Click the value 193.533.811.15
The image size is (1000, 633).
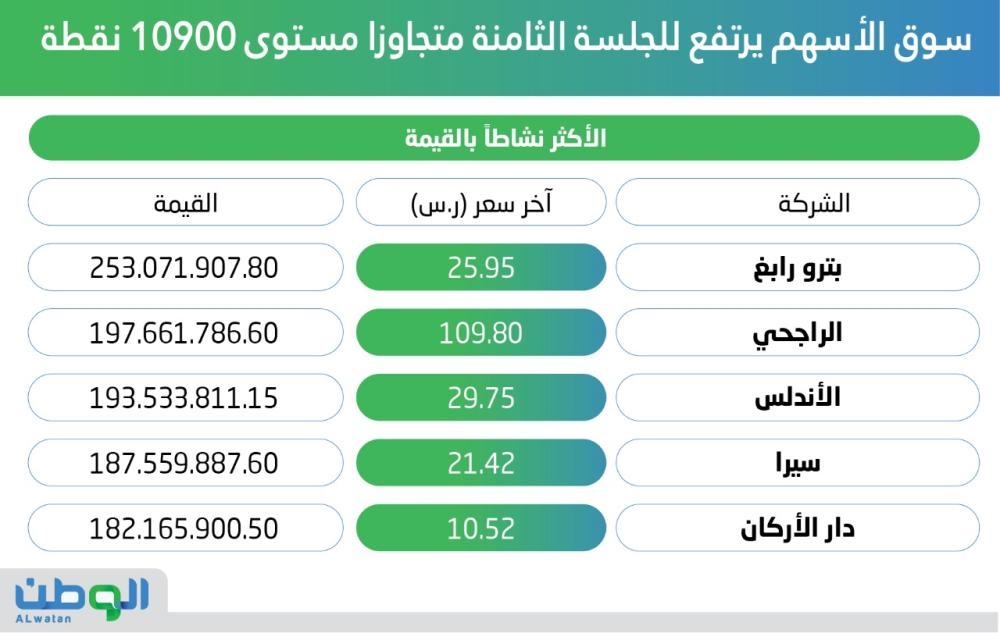(184, 397)
